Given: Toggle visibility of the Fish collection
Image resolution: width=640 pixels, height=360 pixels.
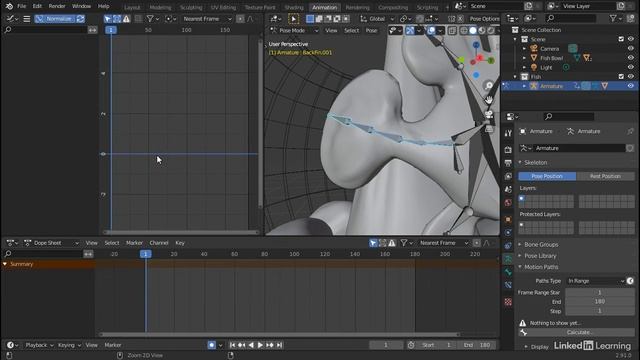Looking at the screenshot, I should [631, 76].
